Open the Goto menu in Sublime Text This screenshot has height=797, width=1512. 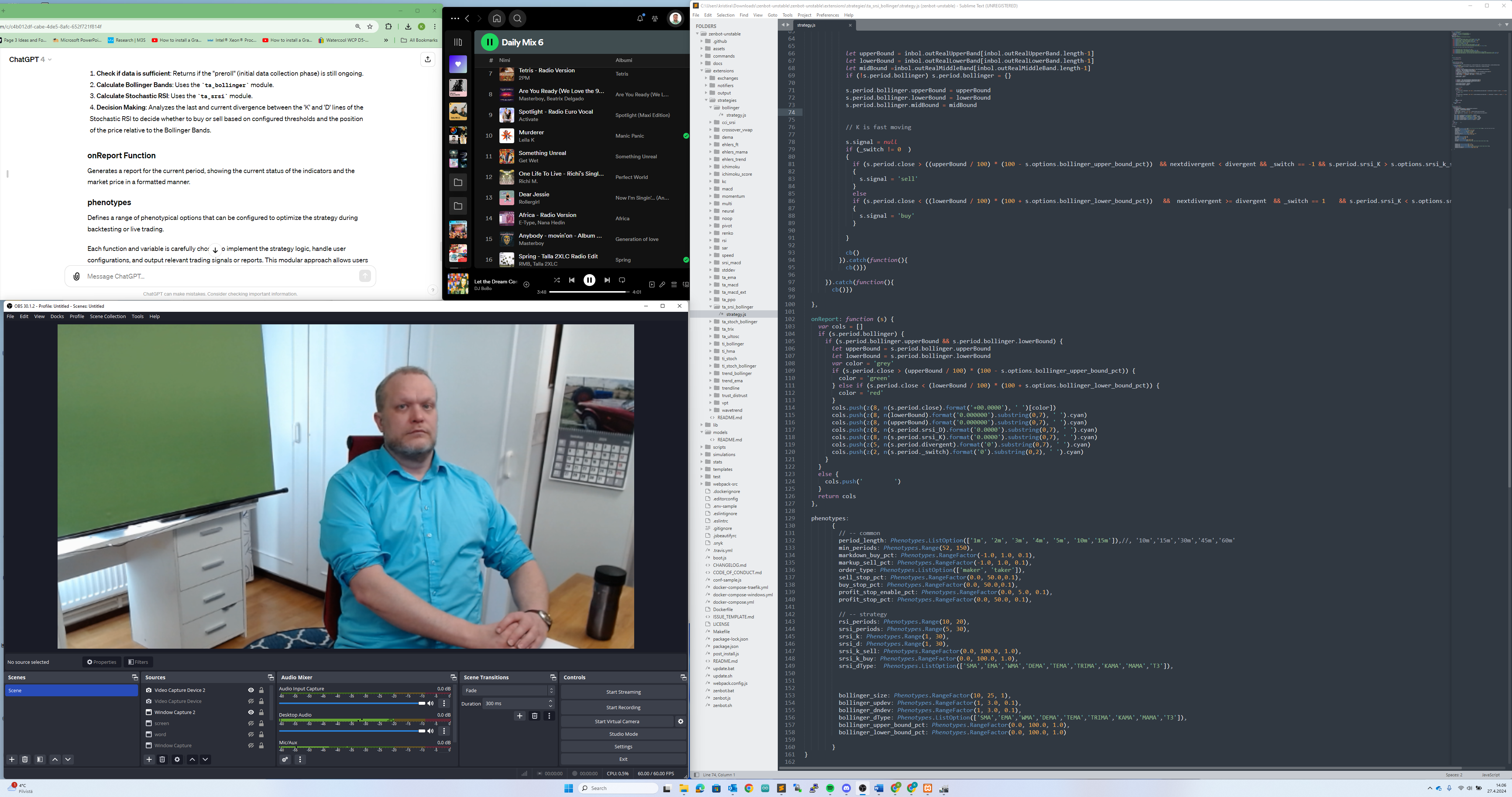tap(773, 15)
